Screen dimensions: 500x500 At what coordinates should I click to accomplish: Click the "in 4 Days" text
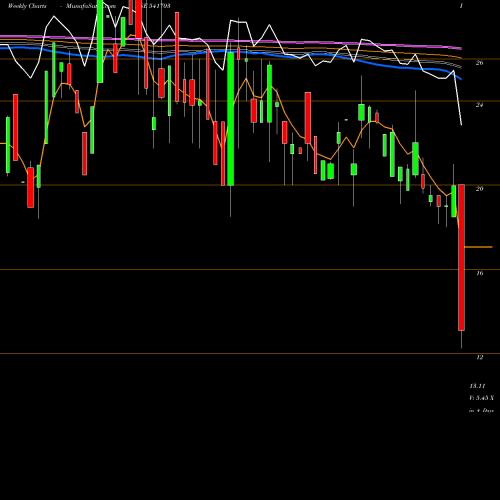click(481, 410)
